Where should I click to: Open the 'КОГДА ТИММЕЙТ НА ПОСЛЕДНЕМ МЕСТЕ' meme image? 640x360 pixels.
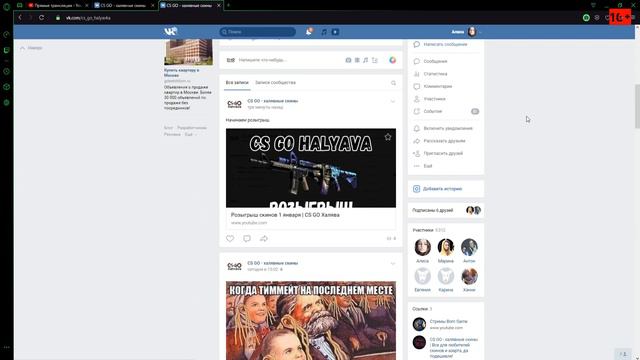(x=311, y=320)
